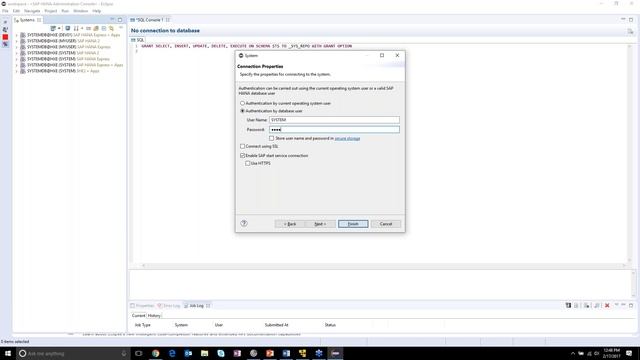640x360 pixels.
Task: Expand SYSTEMDB@HXE (SYSTEM) SAP HANA Express node
Action: click(17, 59)
